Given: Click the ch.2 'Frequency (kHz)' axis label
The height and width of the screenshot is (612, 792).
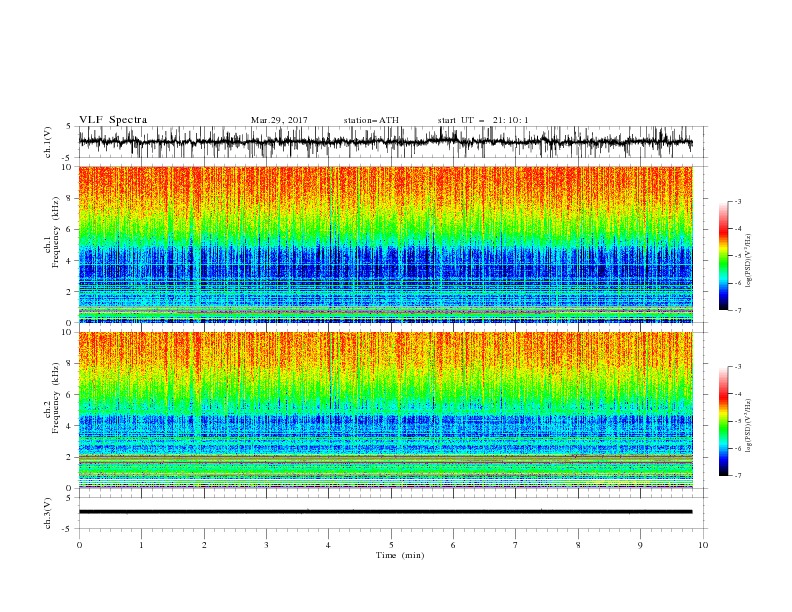Looking at the screenshot, I should coord(56,398).
